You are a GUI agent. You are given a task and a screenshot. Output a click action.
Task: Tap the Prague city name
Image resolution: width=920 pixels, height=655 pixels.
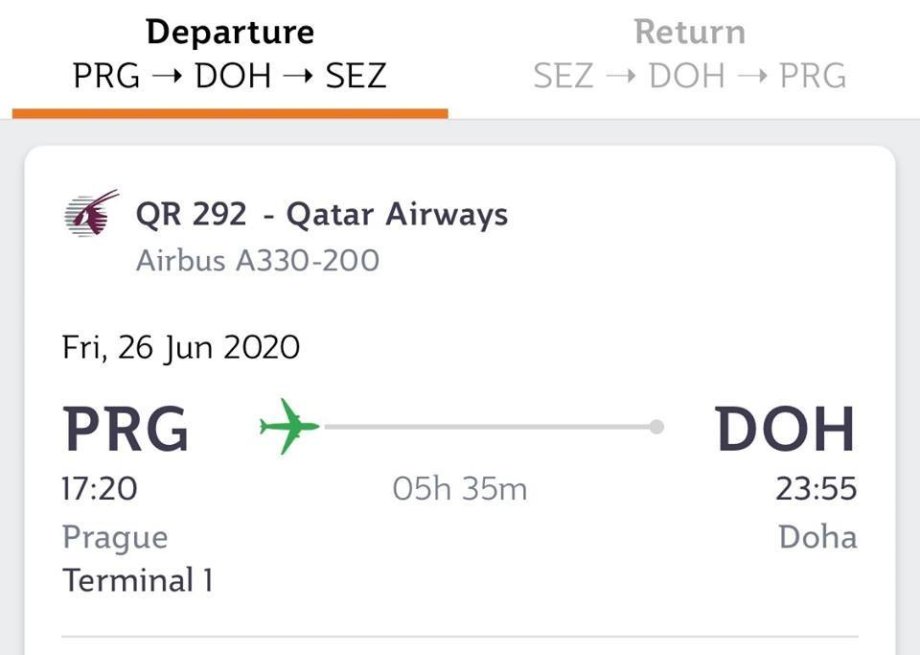click(115, 537)
